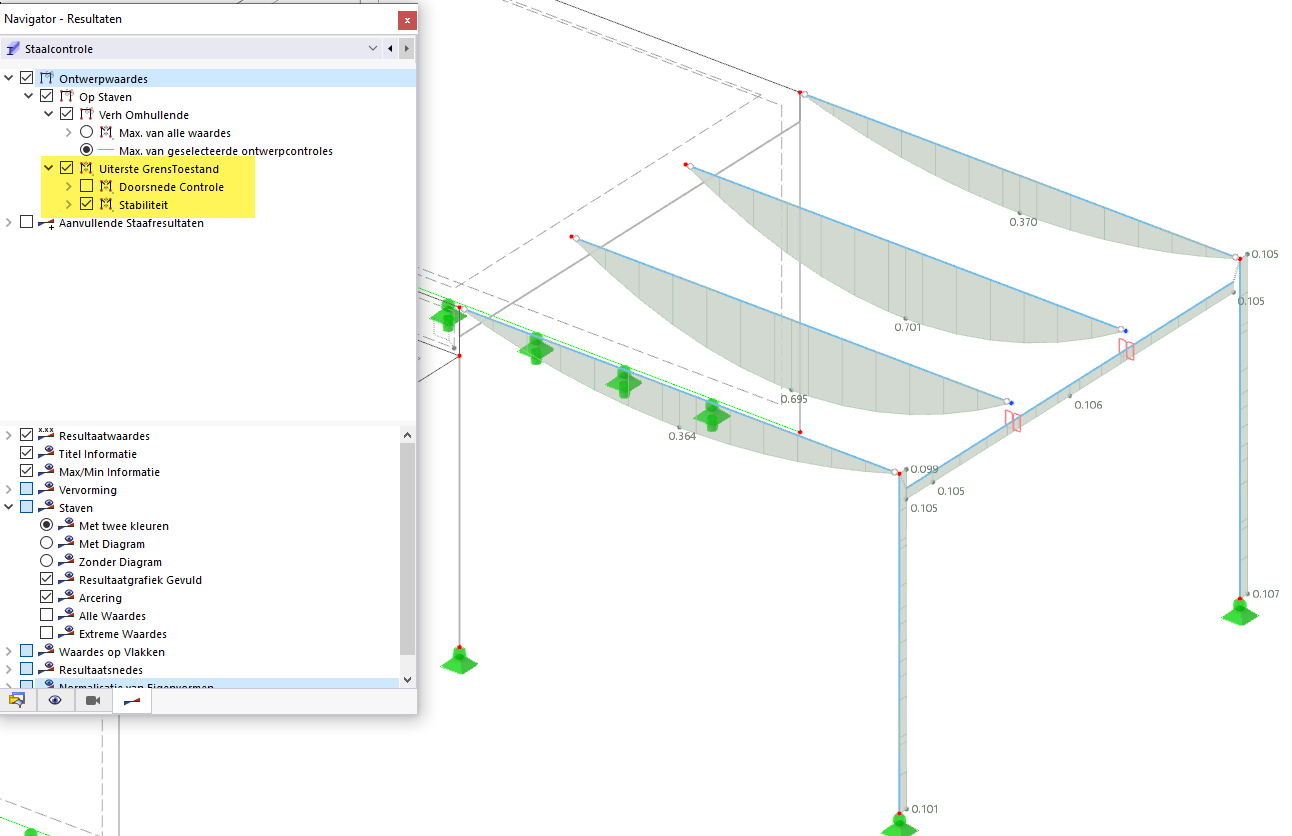This screenshot has width=1292, height=836.
Task: Expand the Vervorming node
Action: (9, 489)
